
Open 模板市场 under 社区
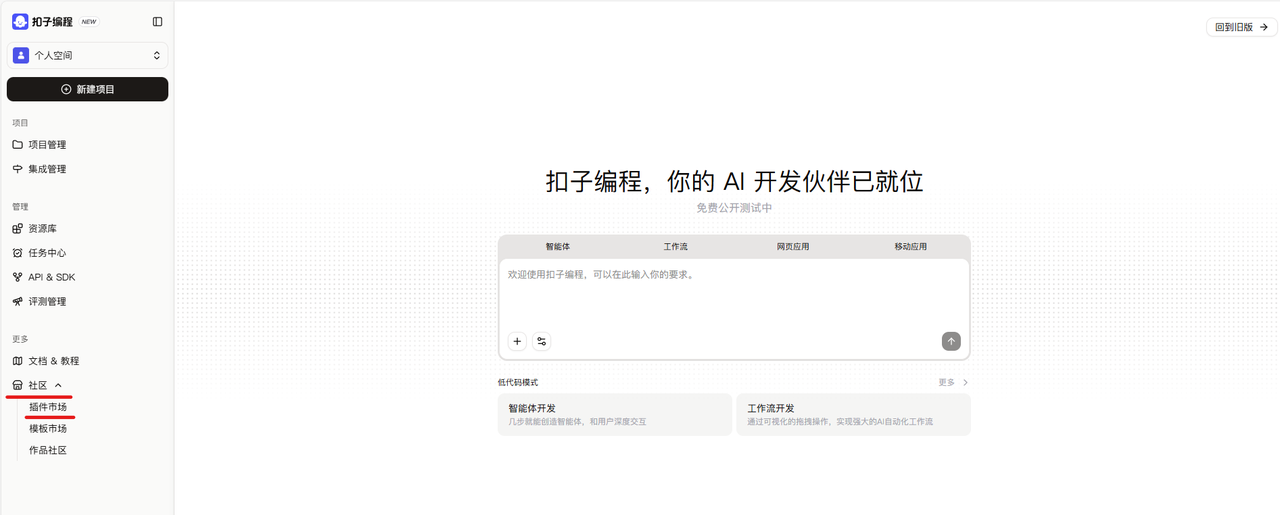coord(48,428)
